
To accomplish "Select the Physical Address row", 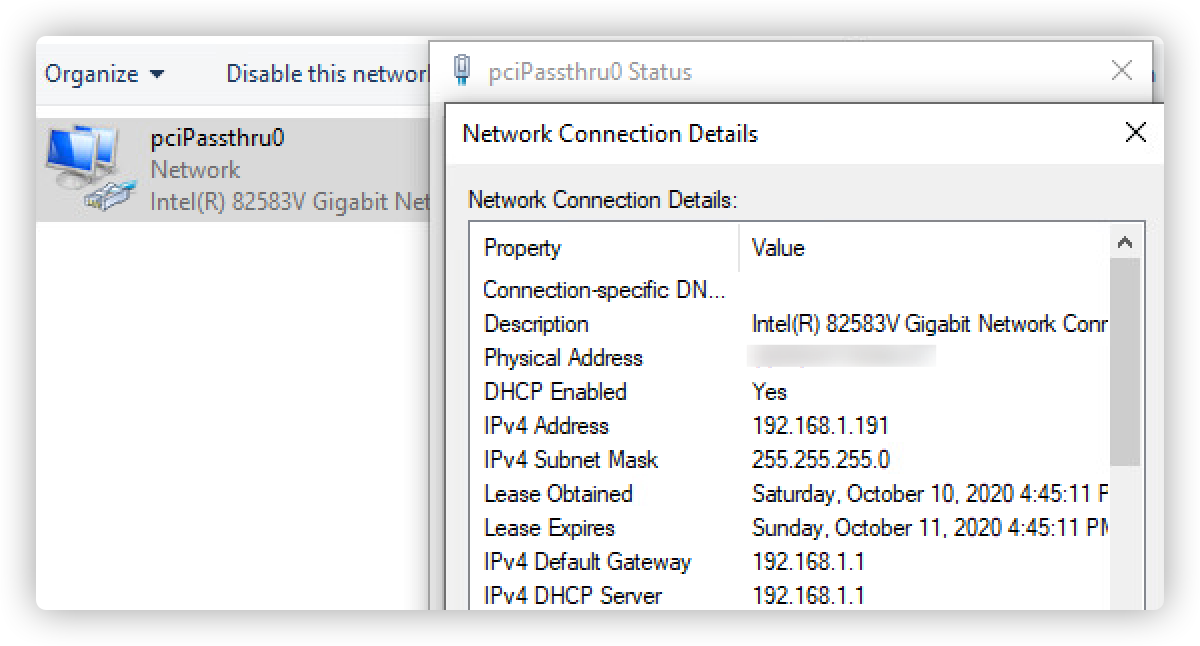I will tap(563, 358).
